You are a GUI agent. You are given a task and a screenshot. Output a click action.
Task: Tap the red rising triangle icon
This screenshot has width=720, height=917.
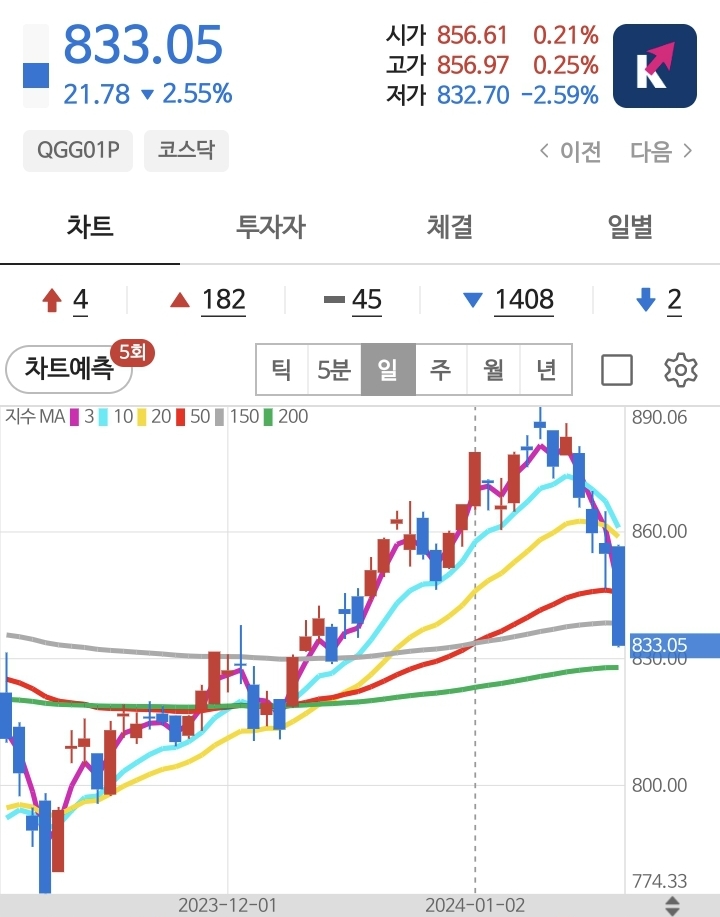(x=180, y=300)
